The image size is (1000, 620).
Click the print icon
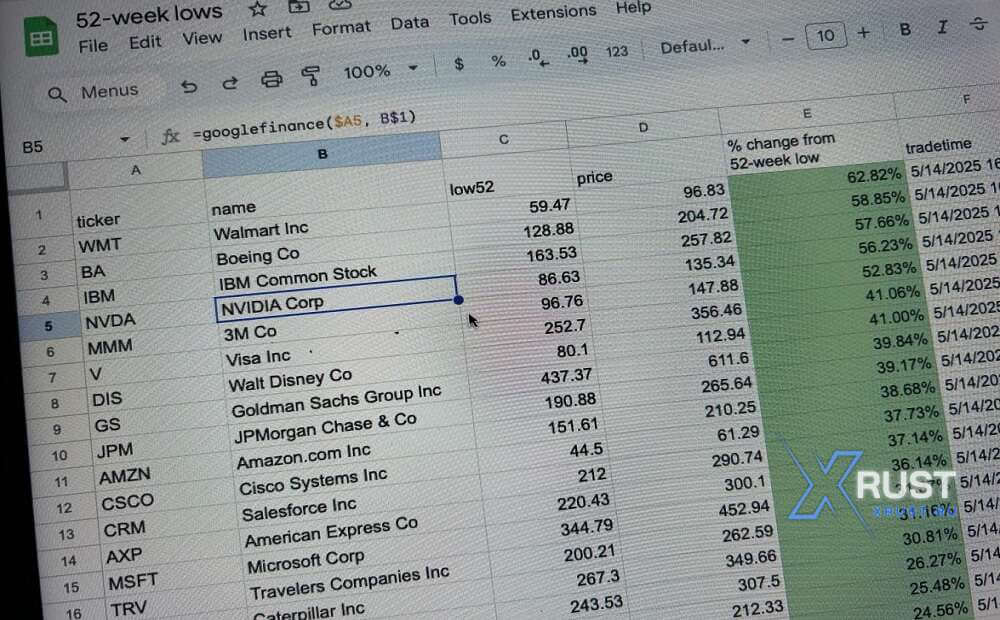(x=271, y=79)
